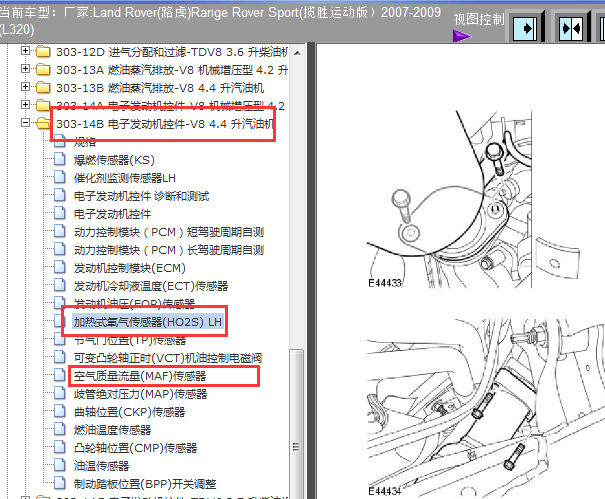Select folder icon of 303-12D entry

pyautogui.click(x=43, y=51)
